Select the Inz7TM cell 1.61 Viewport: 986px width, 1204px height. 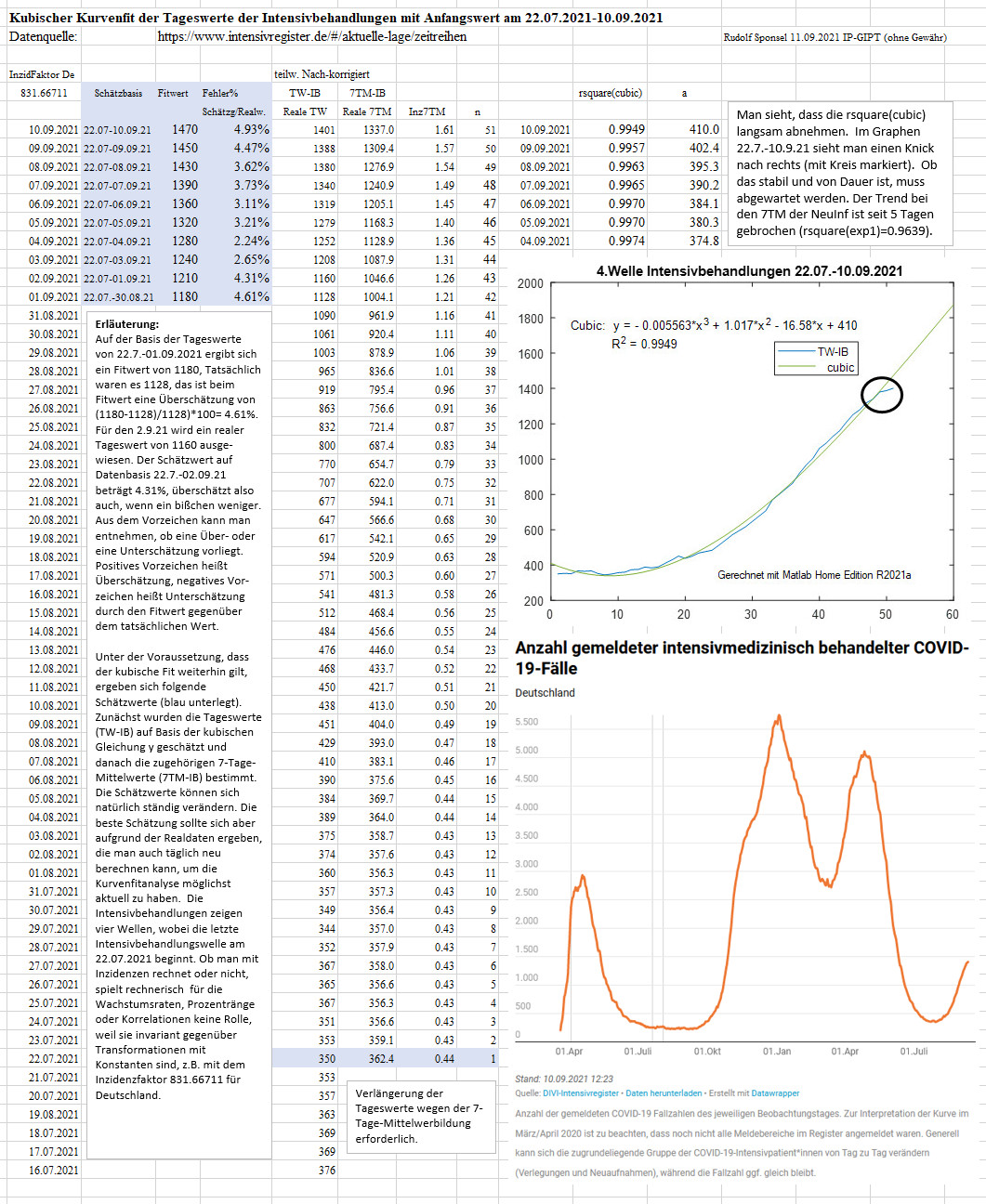[444, 130]
